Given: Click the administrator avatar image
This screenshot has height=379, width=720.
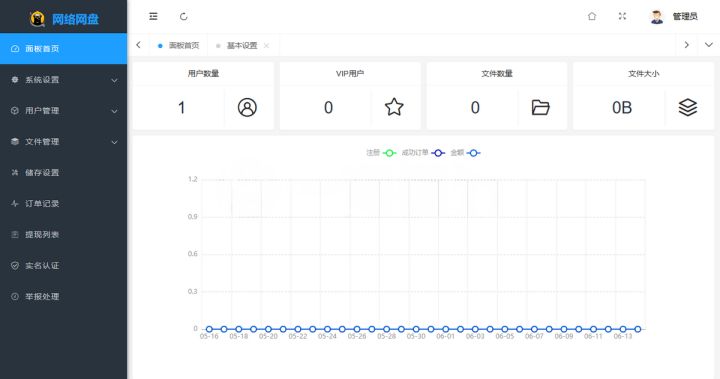Looking at the screenshot, I should click(x=657, y=17).
